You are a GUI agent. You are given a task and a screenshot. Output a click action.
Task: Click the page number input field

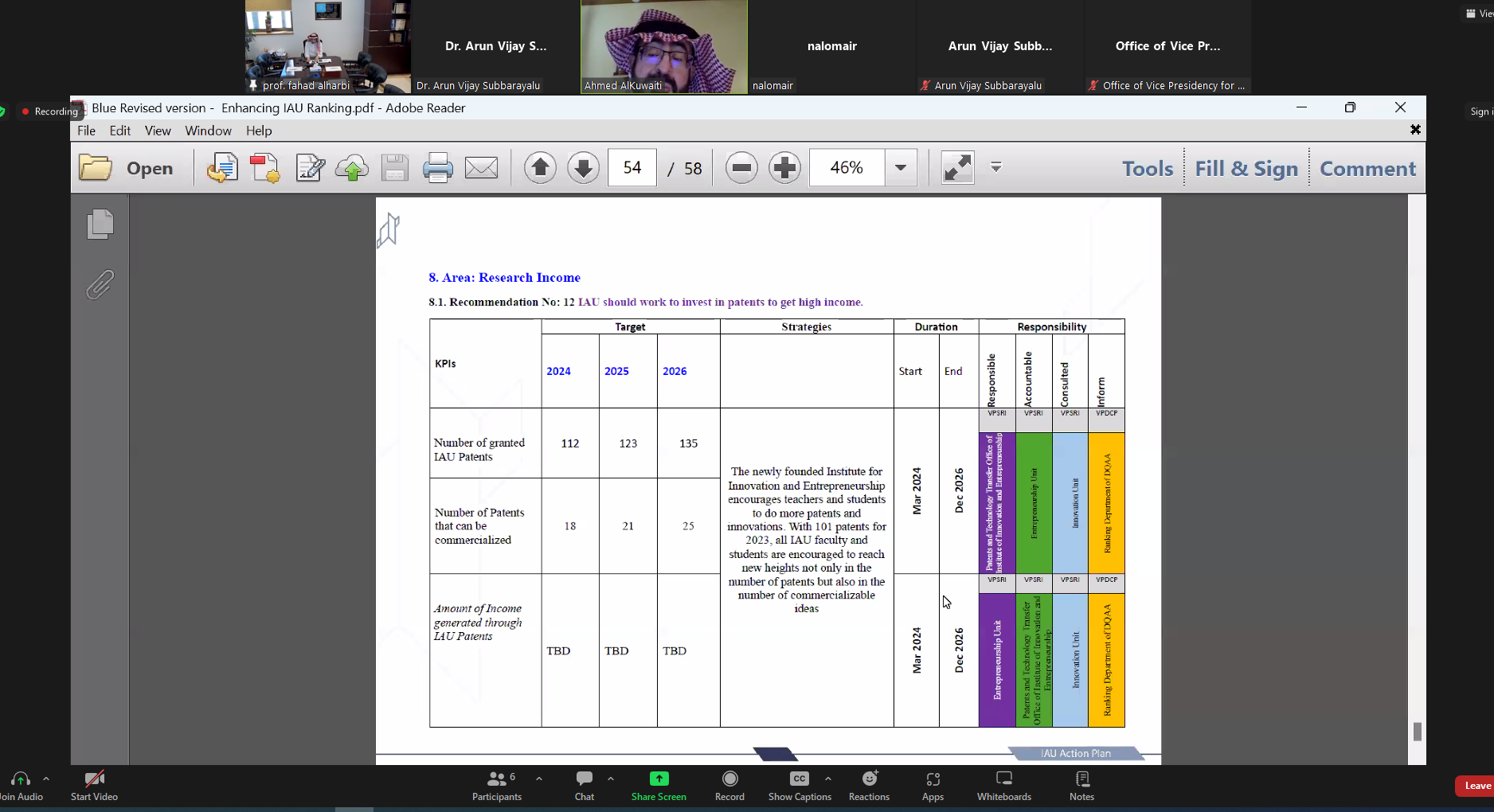(632, 168)
